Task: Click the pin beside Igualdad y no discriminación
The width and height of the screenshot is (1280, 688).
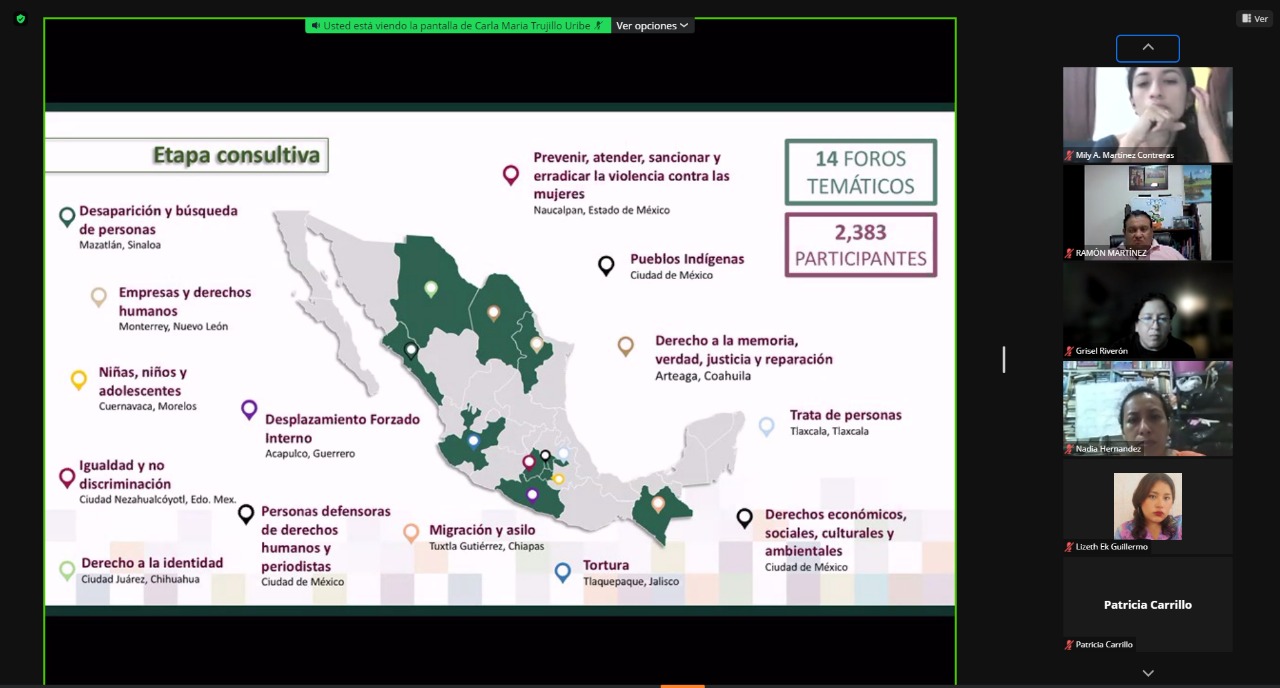Action: point(67,478)
